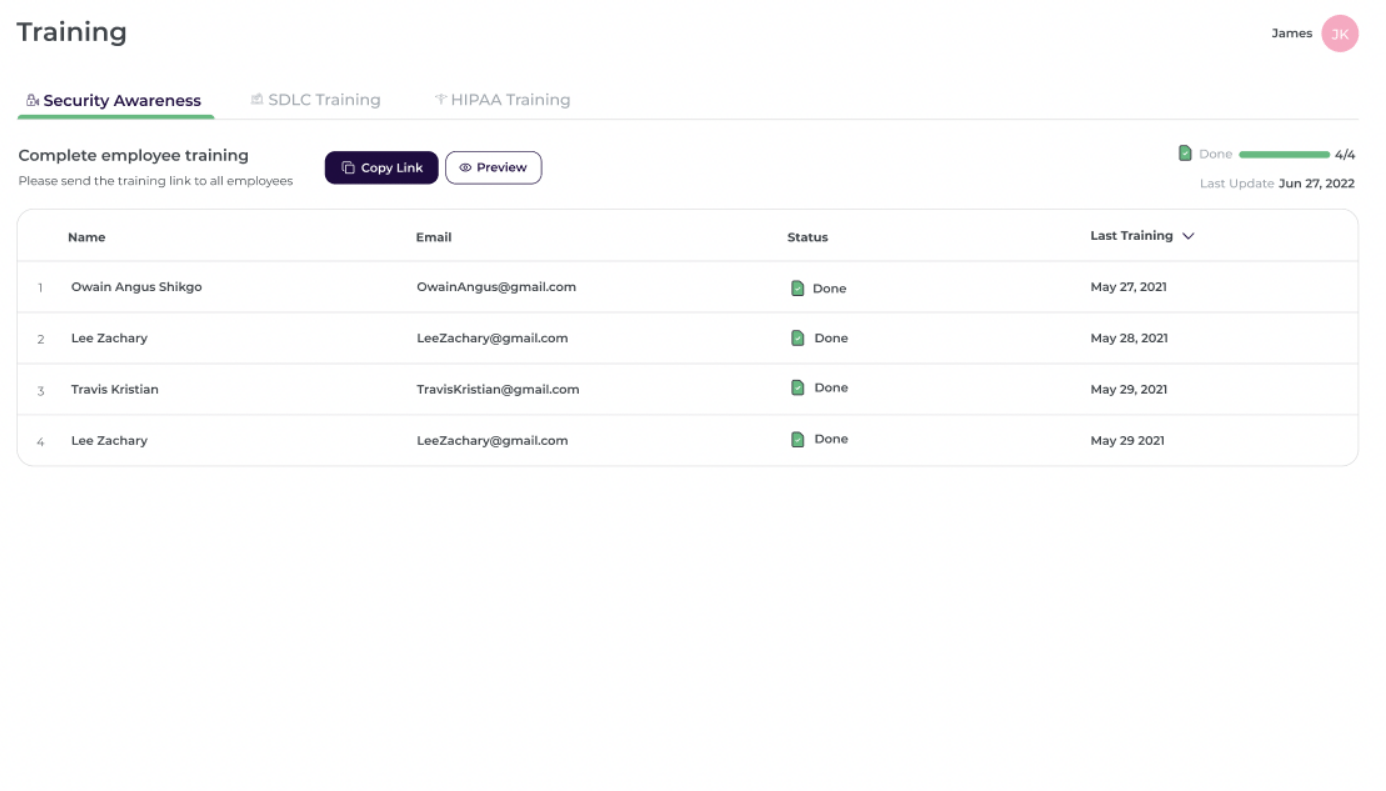Image resolution: width=1386 pixels, height=791 pixels.
Task: Click the JK user avatar
Action: click(x=1339, y=34)
